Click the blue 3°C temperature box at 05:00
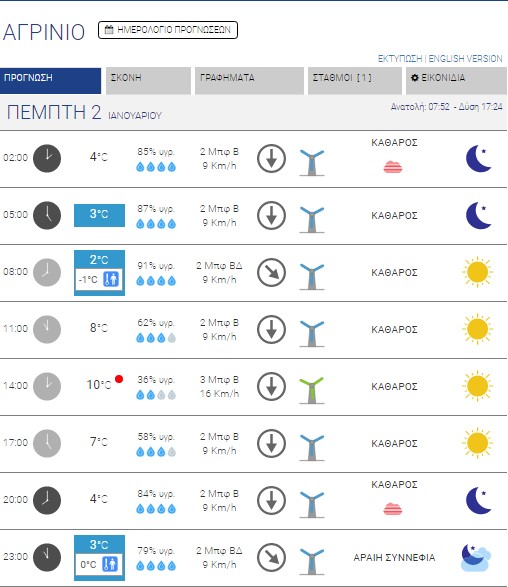The width and height of the screenshot is (508, 587). [99, 215]
